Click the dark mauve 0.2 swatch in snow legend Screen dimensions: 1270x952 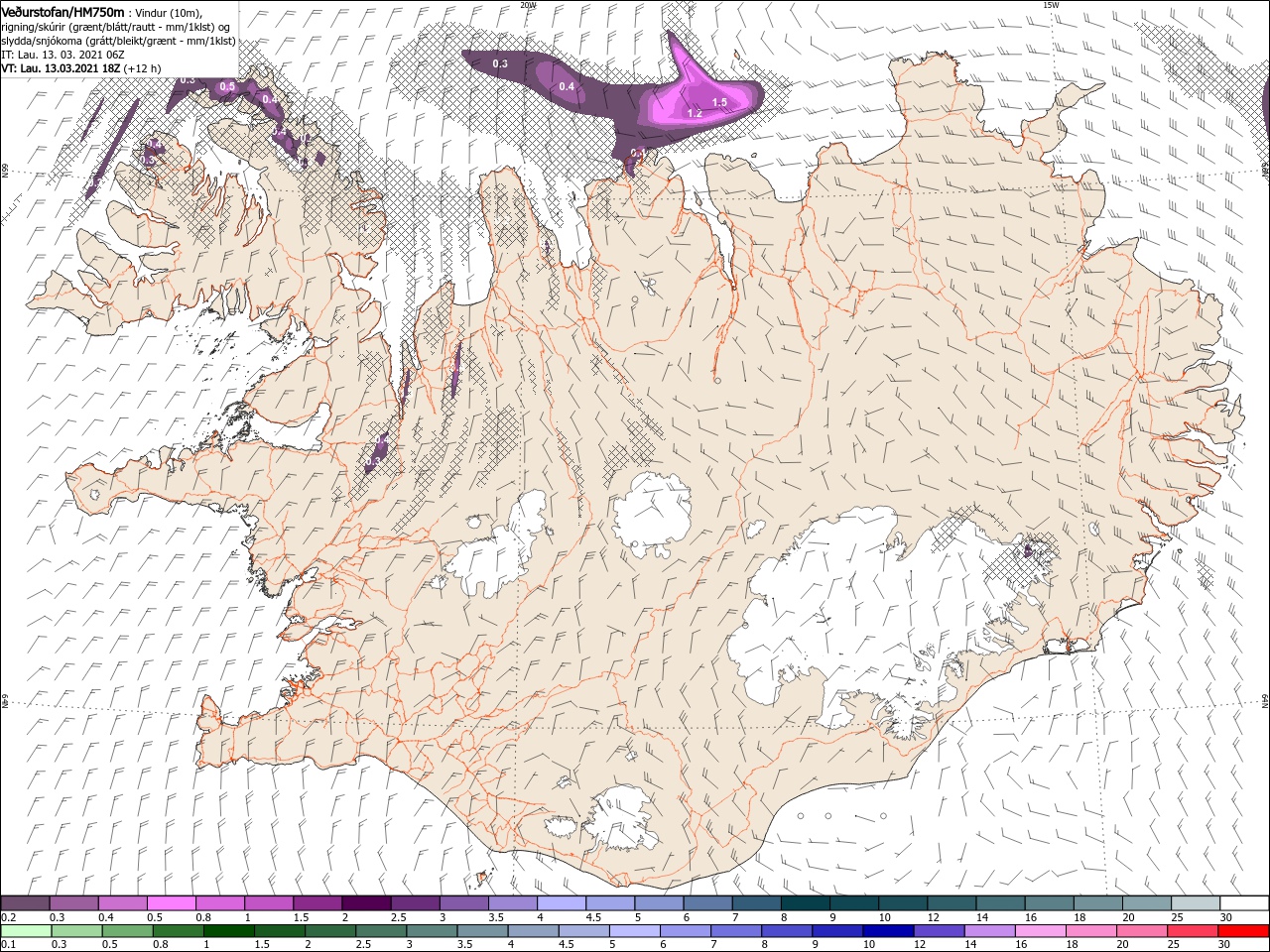pyautogui.click(x=26, y=903)
